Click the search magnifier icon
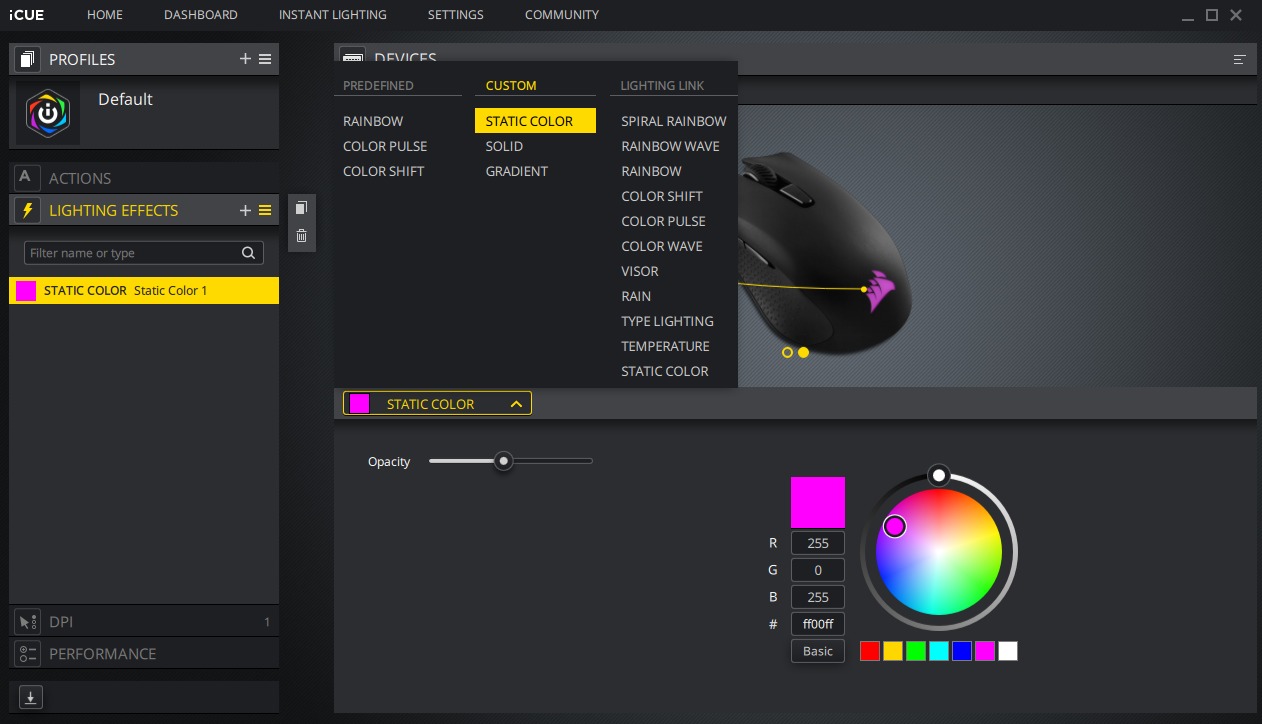Image resolution: width=1262 pixels, height=724 pixels. pyautogui.click(x=249, y=253)
